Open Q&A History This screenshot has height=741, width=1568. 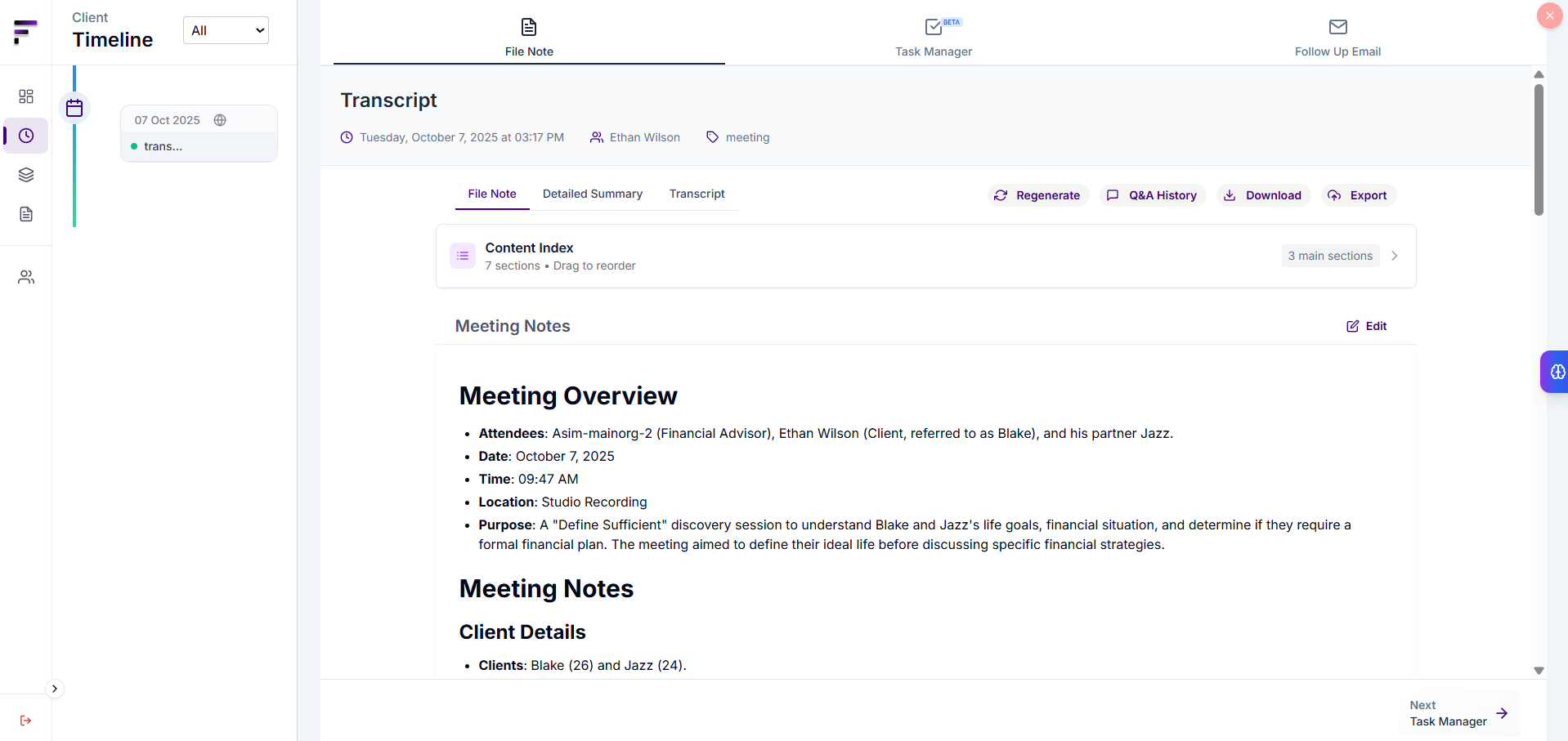pyautogui.click(x=1152, y=195)
